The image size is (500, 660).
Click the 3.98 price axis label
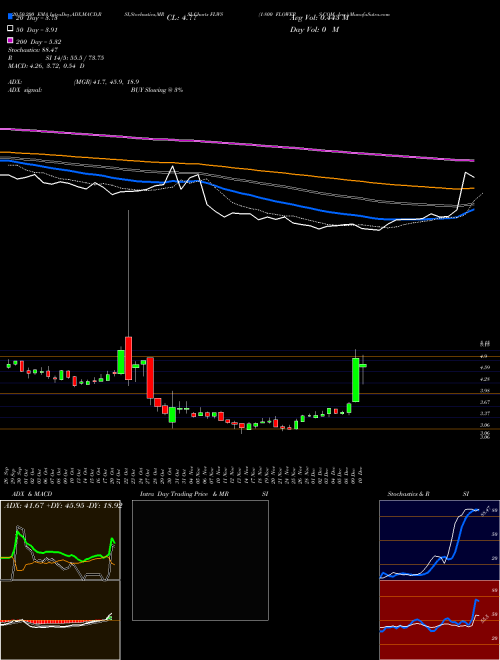[x=485, y=391]
